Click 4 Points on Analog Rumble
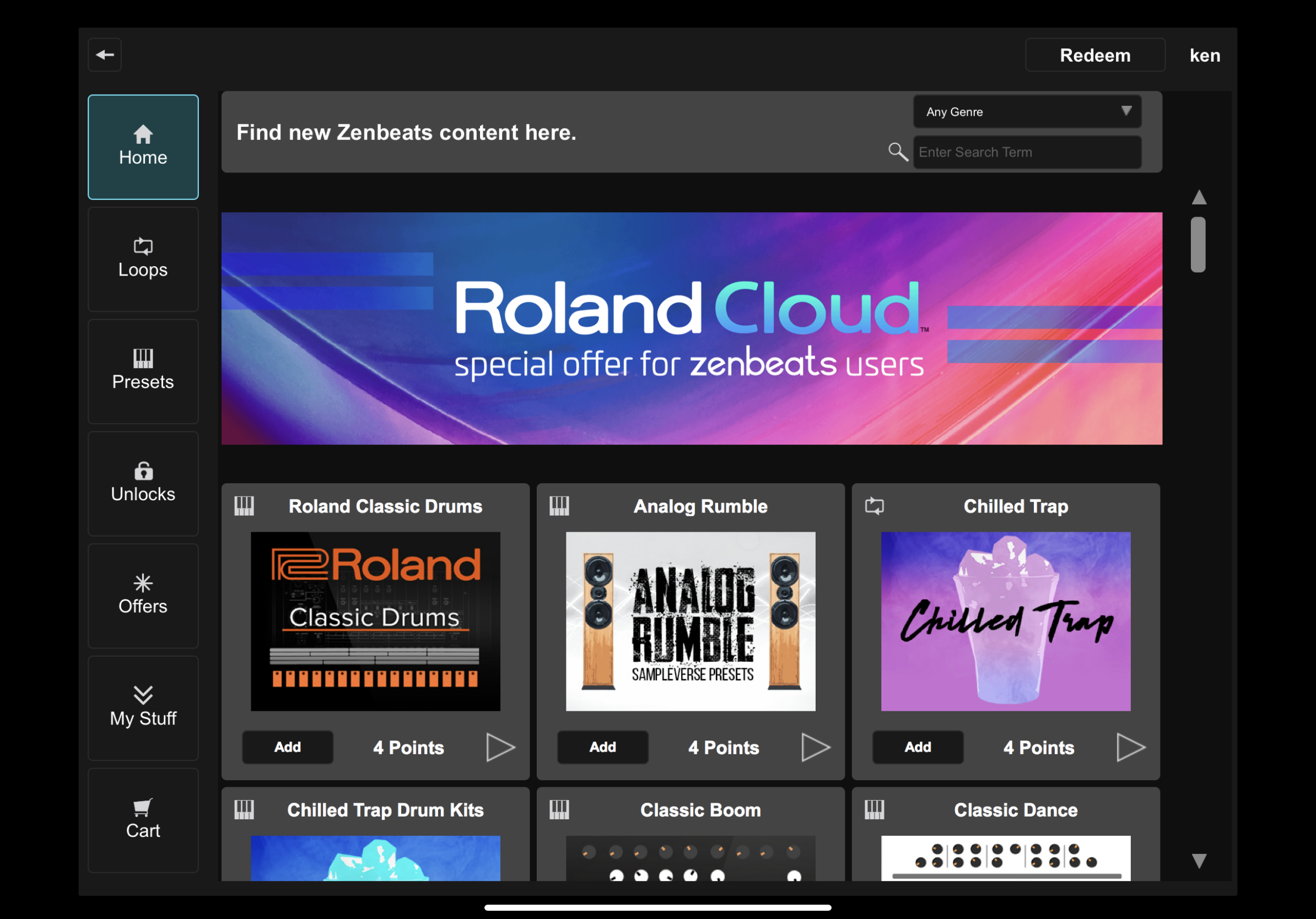 [x=724, y=748]
